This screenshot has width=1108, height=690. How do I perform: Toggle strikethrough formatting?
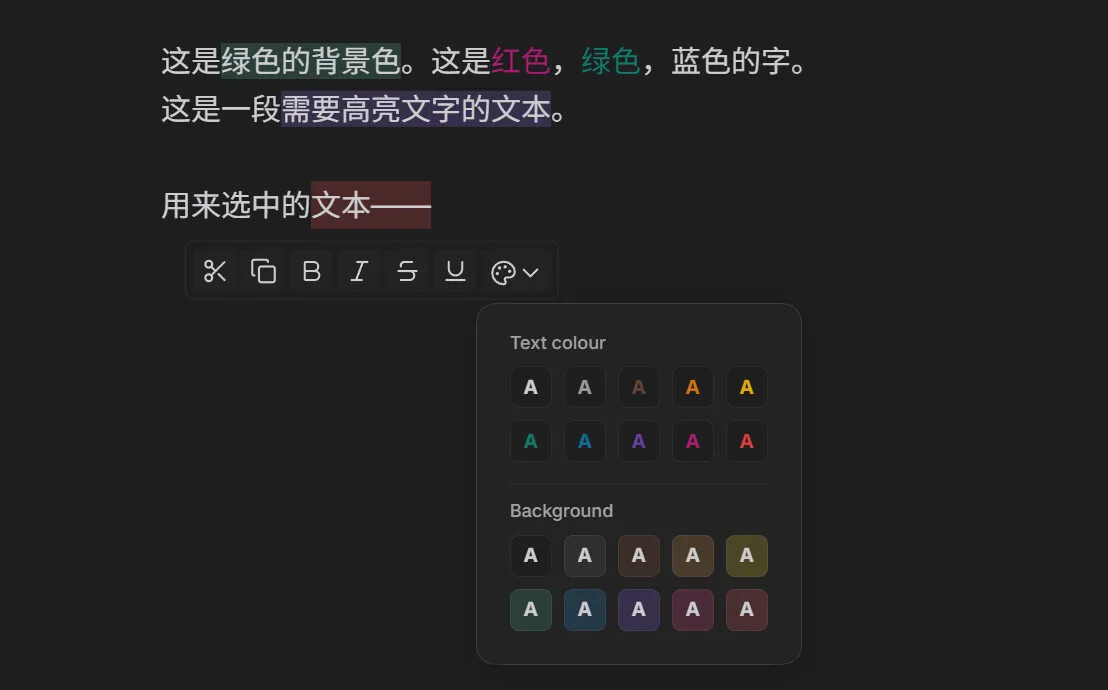407,271
